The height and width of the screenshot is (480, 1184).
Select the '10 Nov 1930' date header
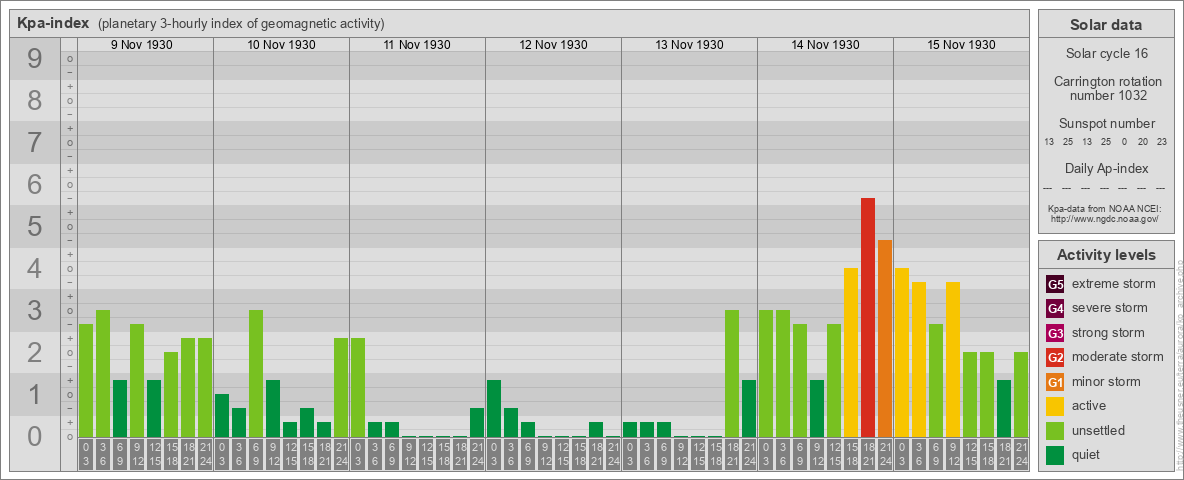(x=281, y=45)
